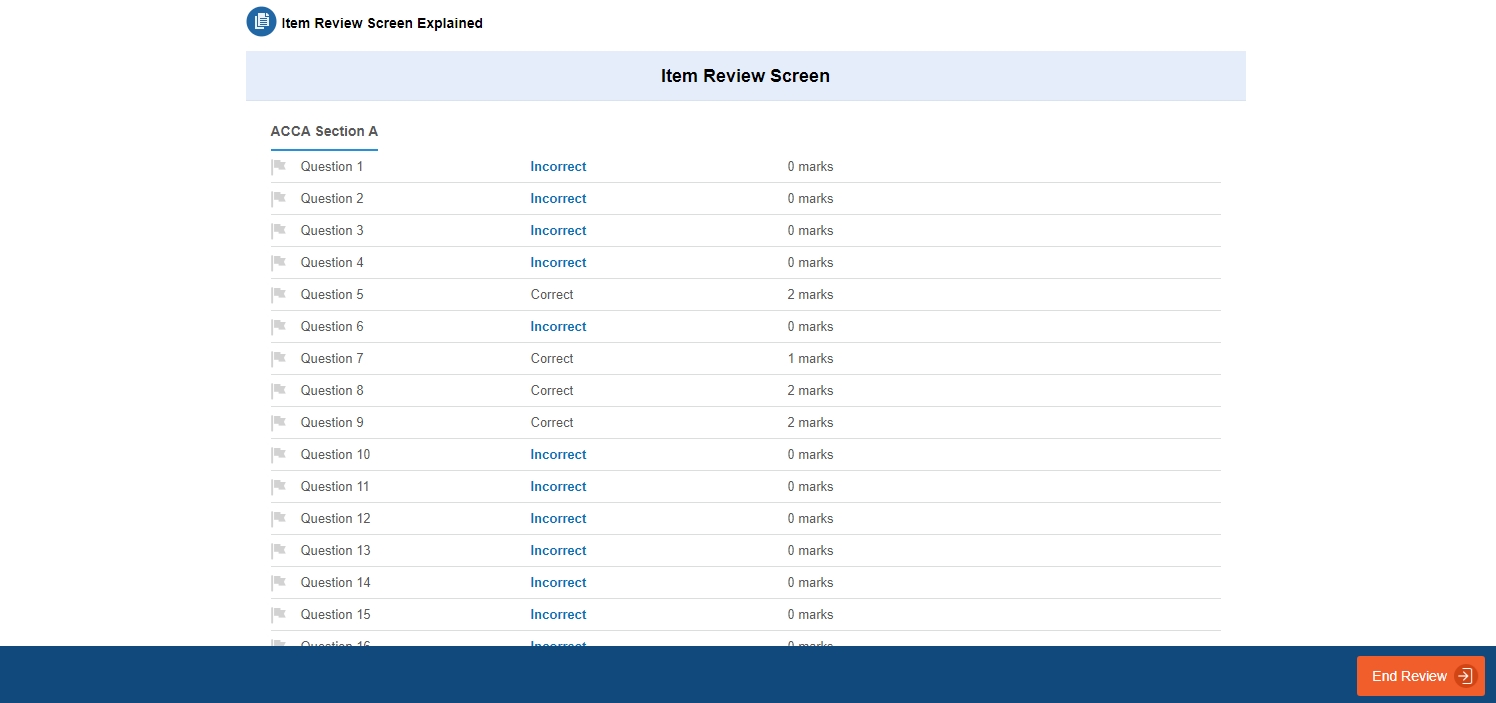Screen dimensions: 1496x703
Task: Click the Correct status for Question 7
Action: tap(552, 359)
